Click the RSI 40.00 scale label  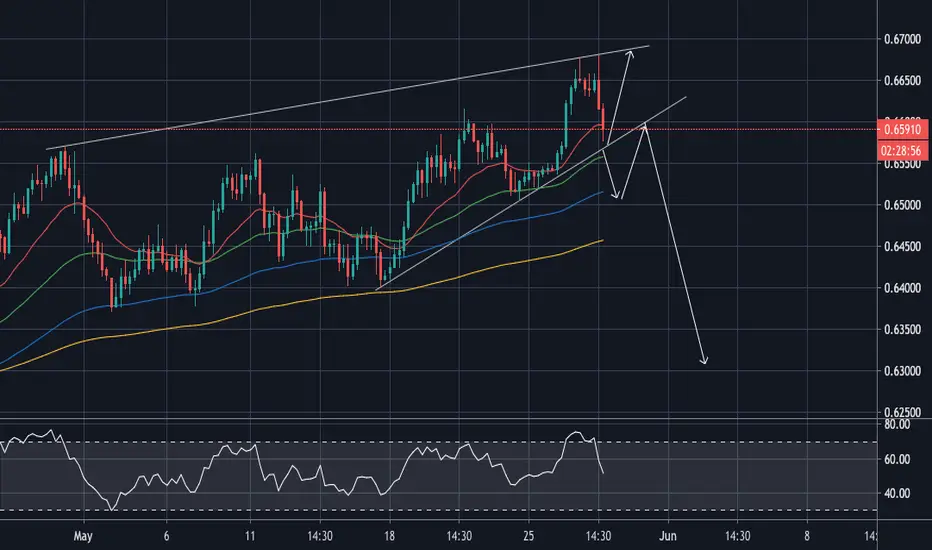[897, 494]
